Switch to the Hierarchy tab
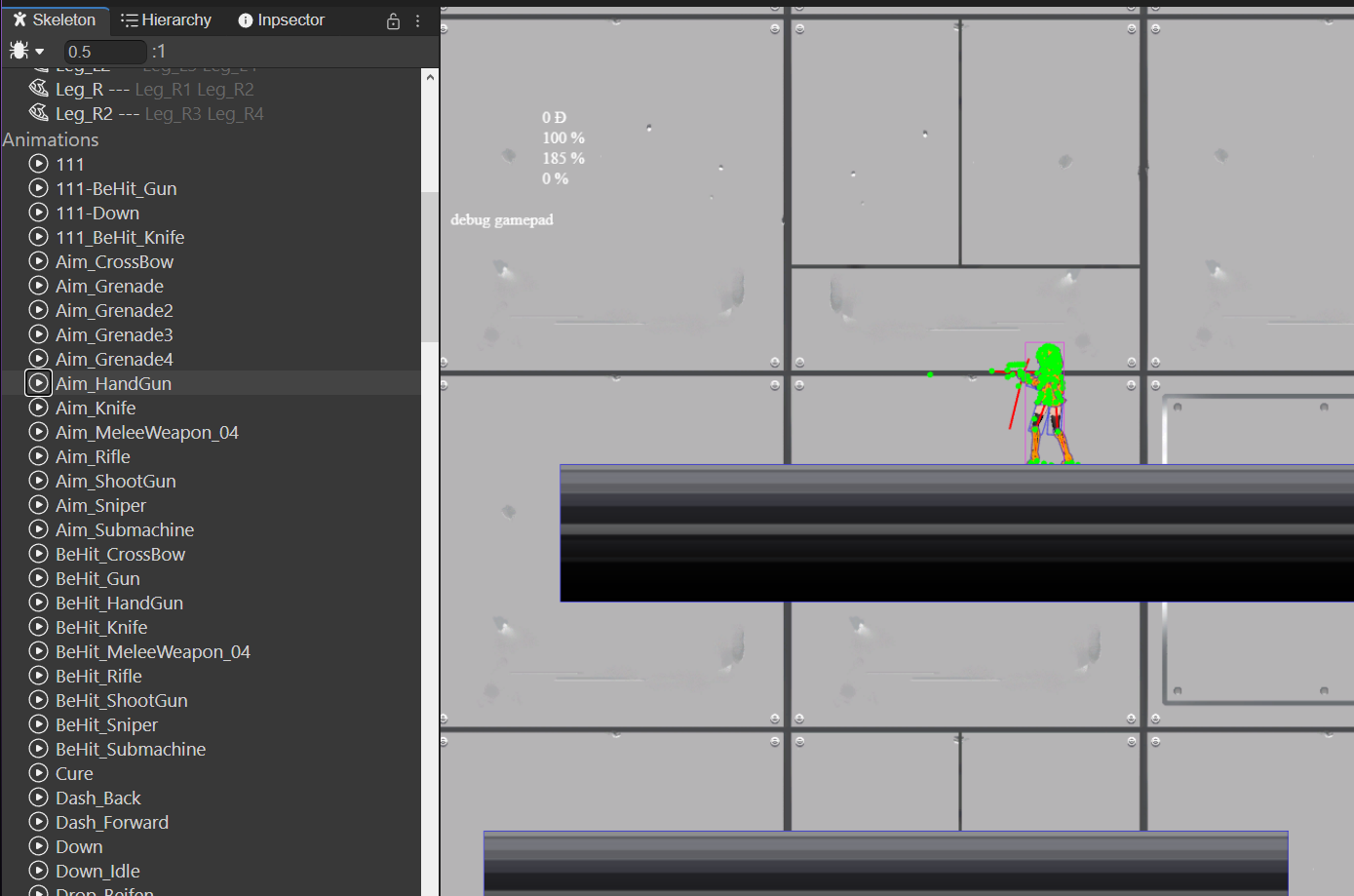 [x=166, y=20]
